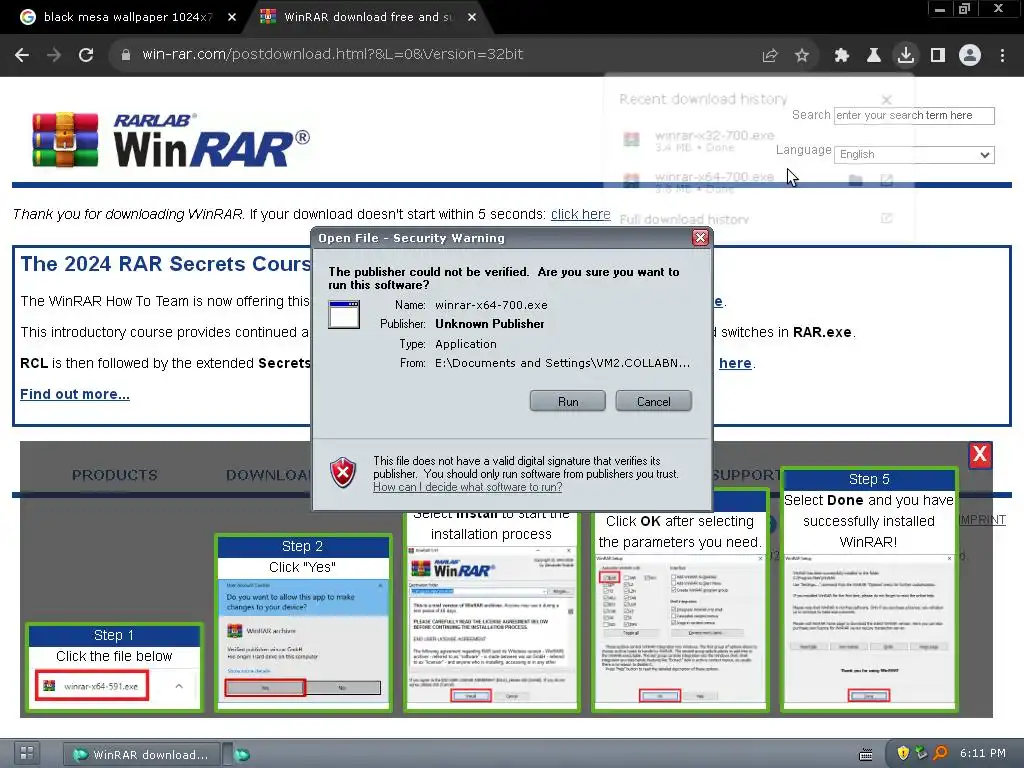
Task: Click the site search input field
Action: point(914,116)
